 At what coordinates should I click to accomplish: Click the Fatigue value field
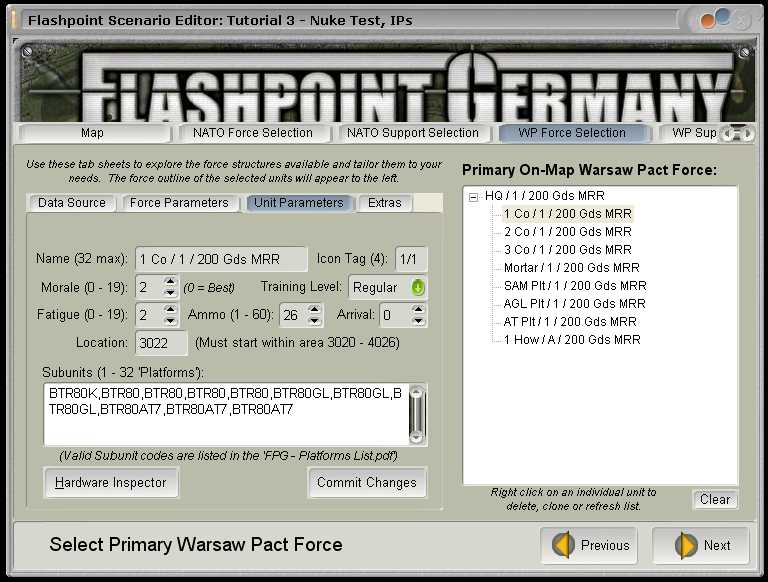(x=149, y=315)
